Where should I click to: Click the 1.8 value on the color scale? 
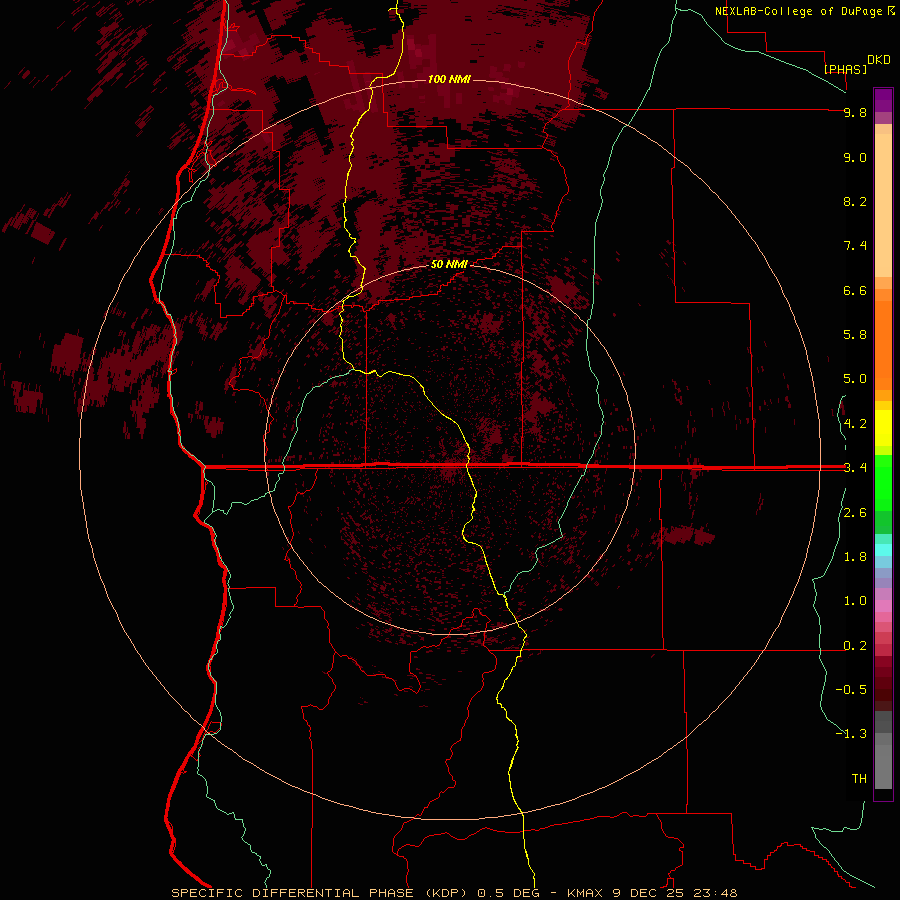point(855,557)
